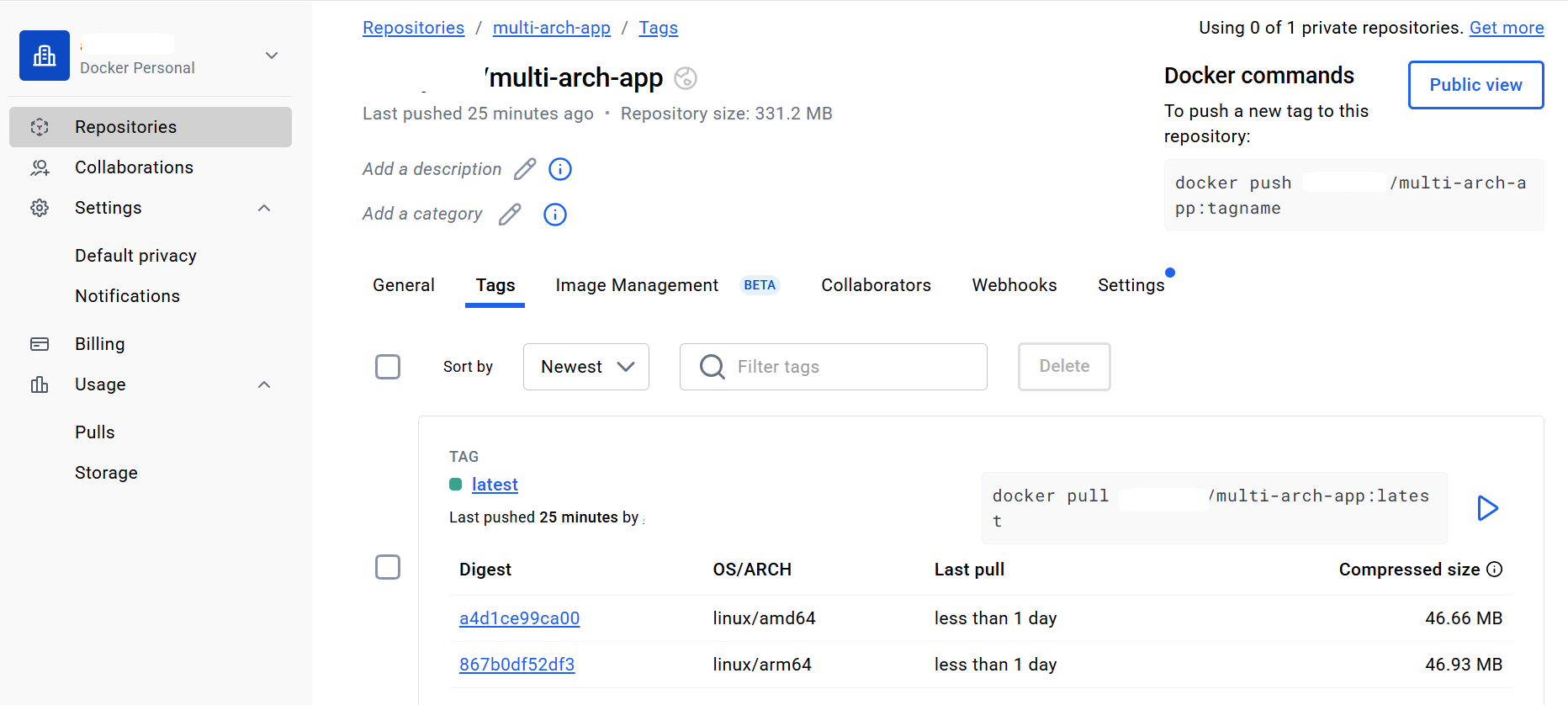Click Add a category text
1568x705 pixels.
(422, 215)
